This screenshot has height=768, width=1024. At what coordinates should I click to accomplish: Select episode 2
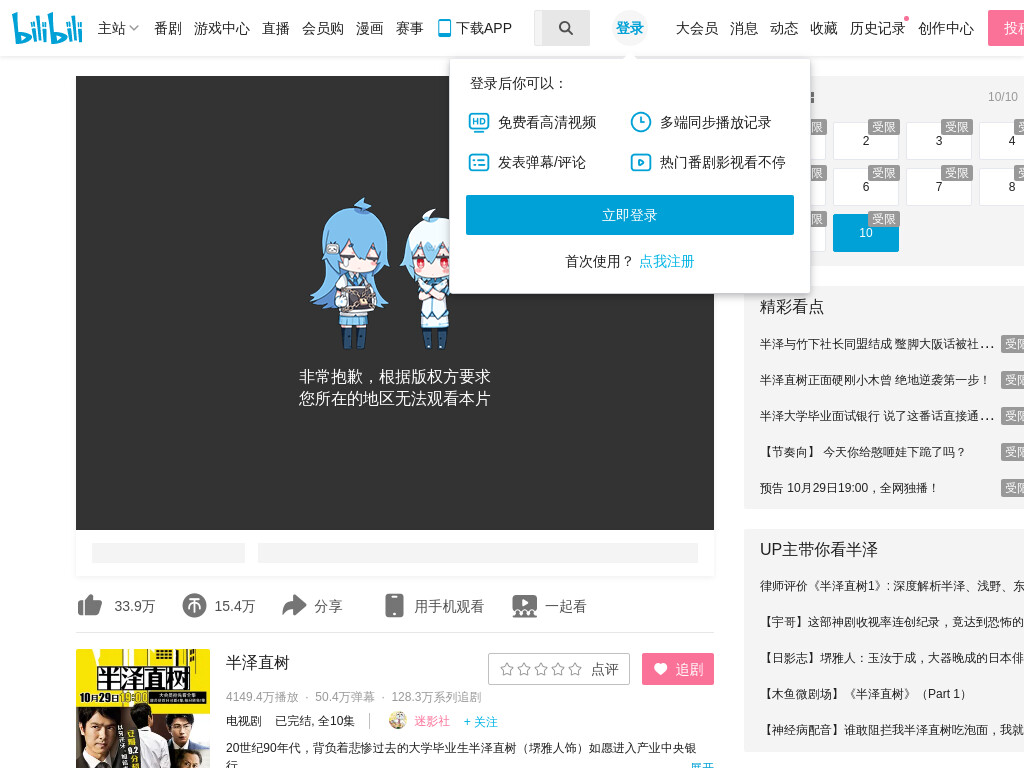866,140
